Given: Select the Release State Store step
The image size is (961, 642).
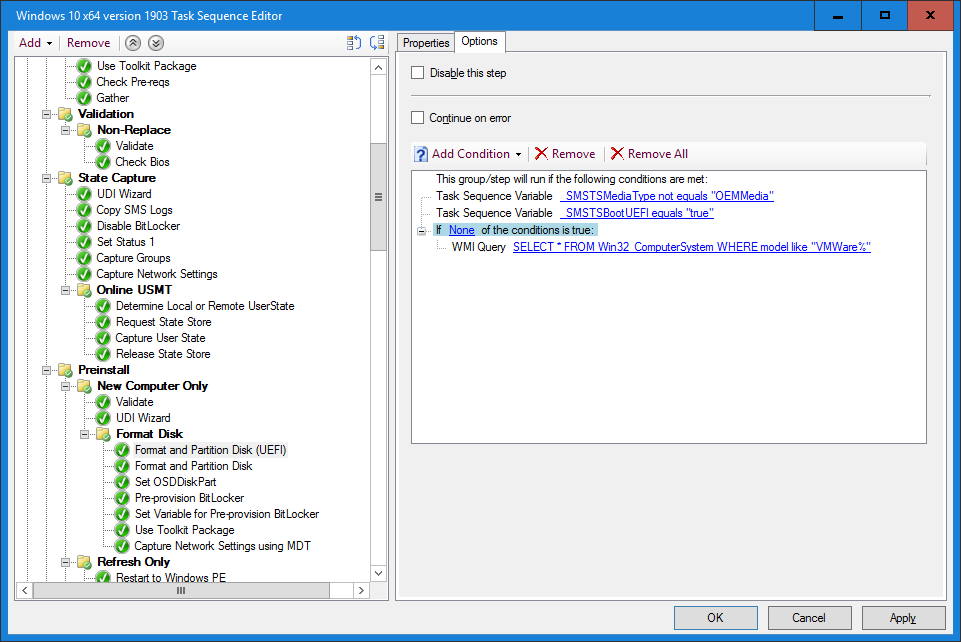Looking at the screenshot, I should [x=163, y=354].
